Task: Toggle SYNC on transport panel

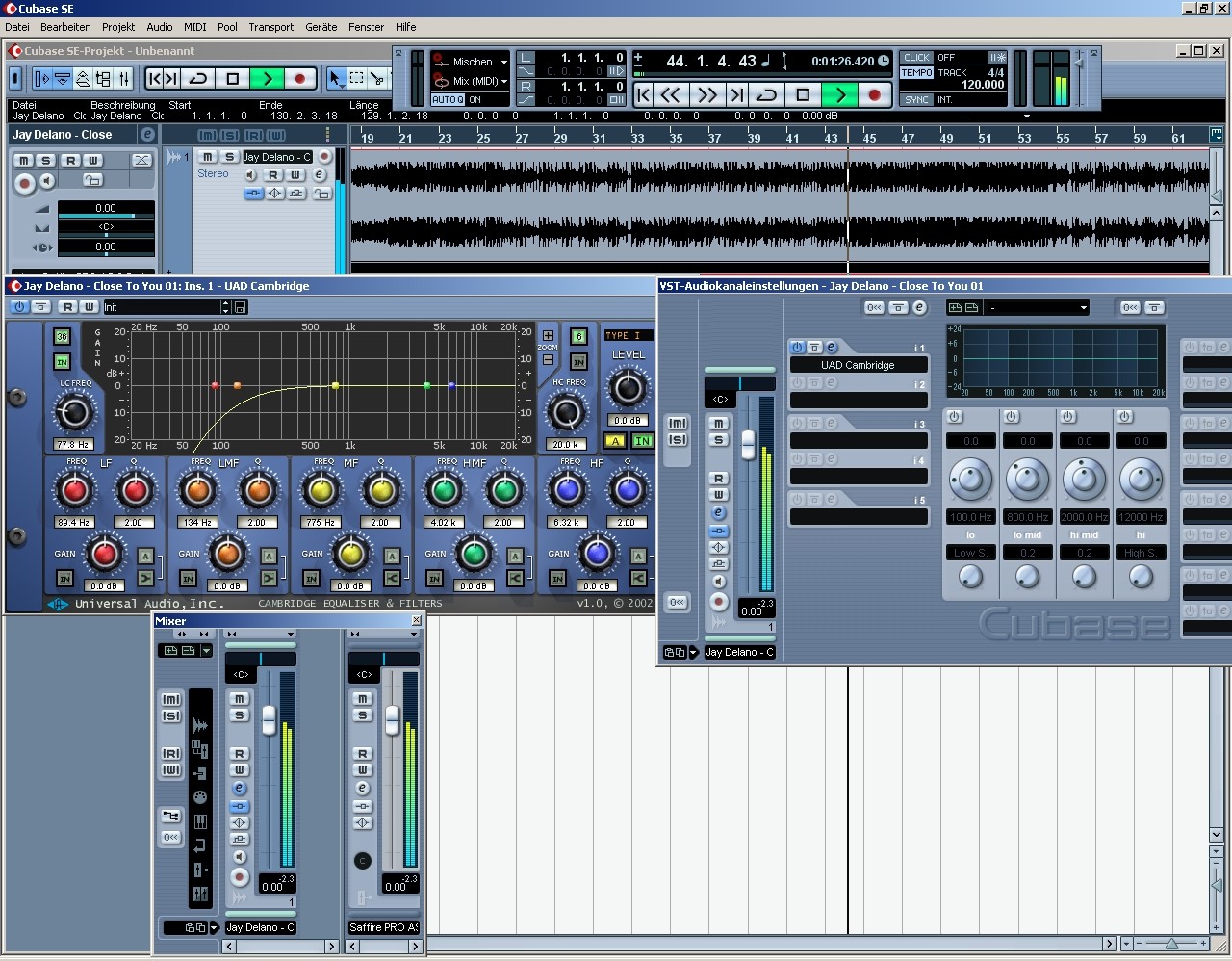Action: coord(917,99)
